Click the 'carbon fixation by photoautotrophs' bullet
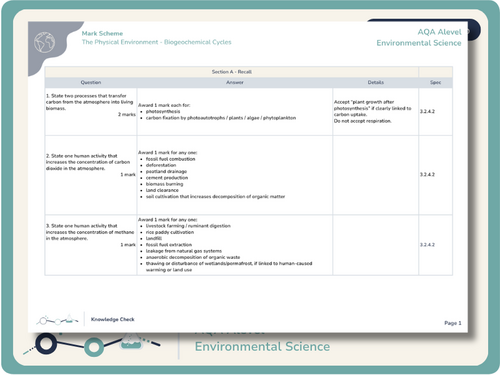Screen dimensions: 500x375 pos(221,118)
